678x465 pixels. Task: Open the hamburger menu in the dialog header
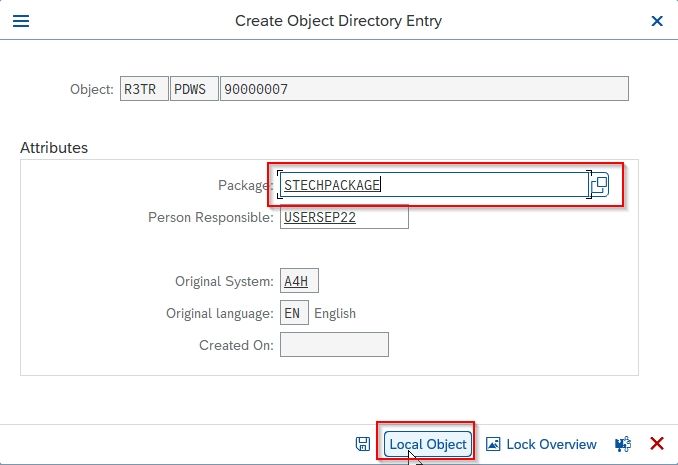coord(21,21)
